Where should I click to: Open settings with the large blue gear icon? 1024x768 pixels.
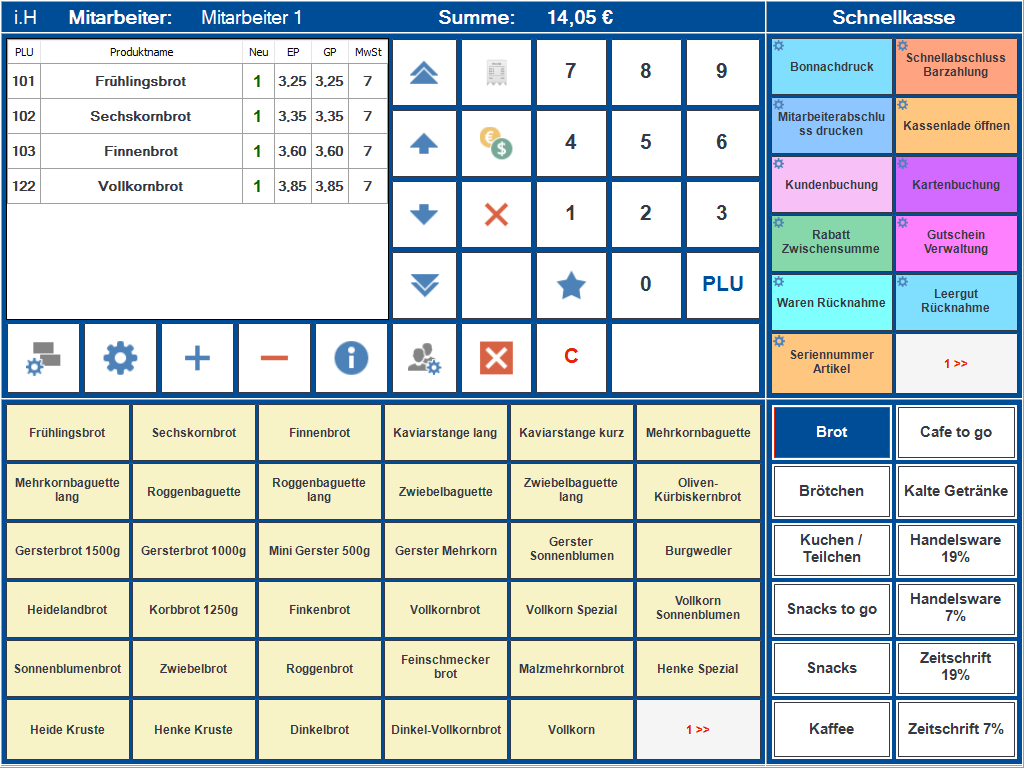120,358
